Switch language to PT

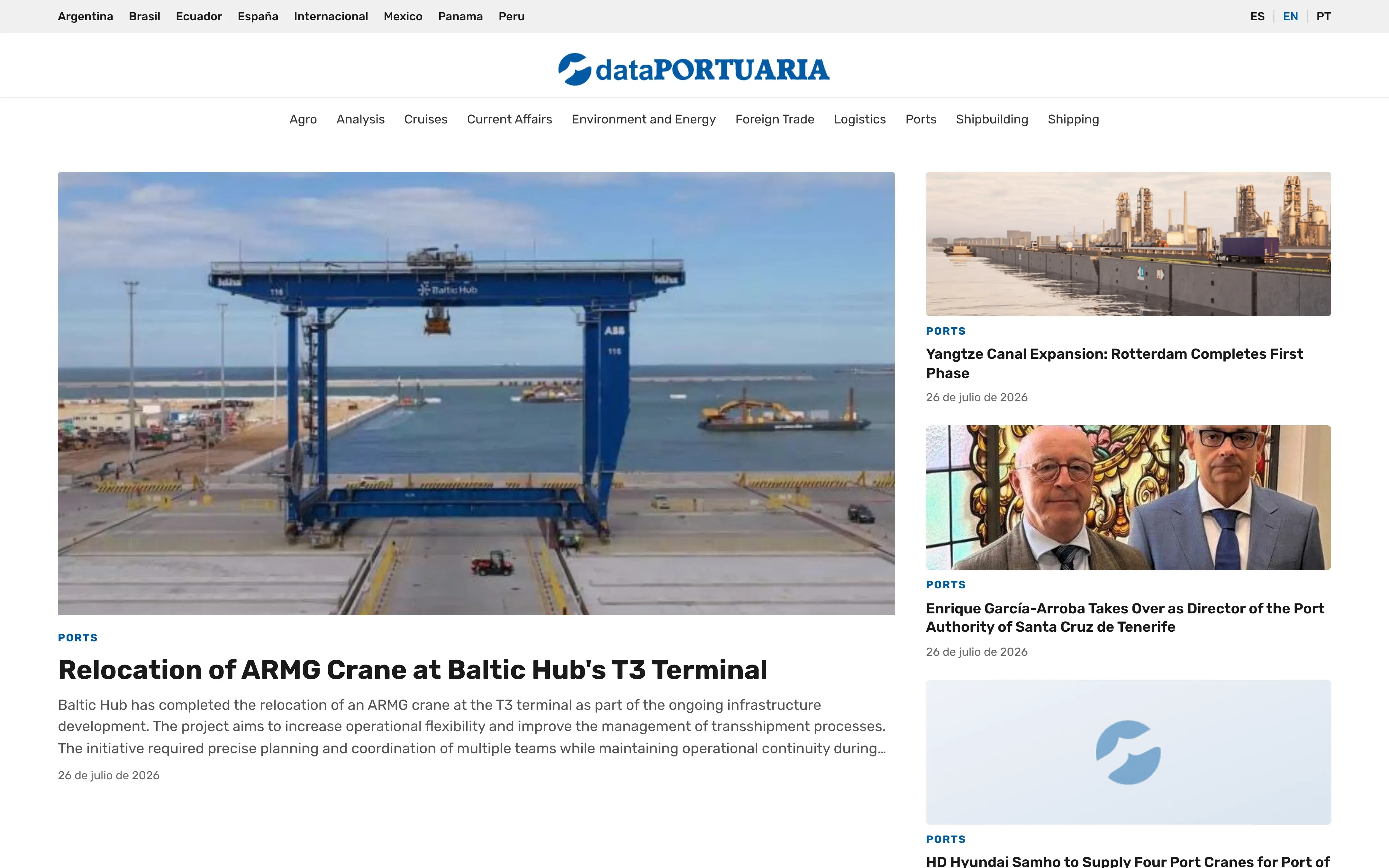point(1323,16)
